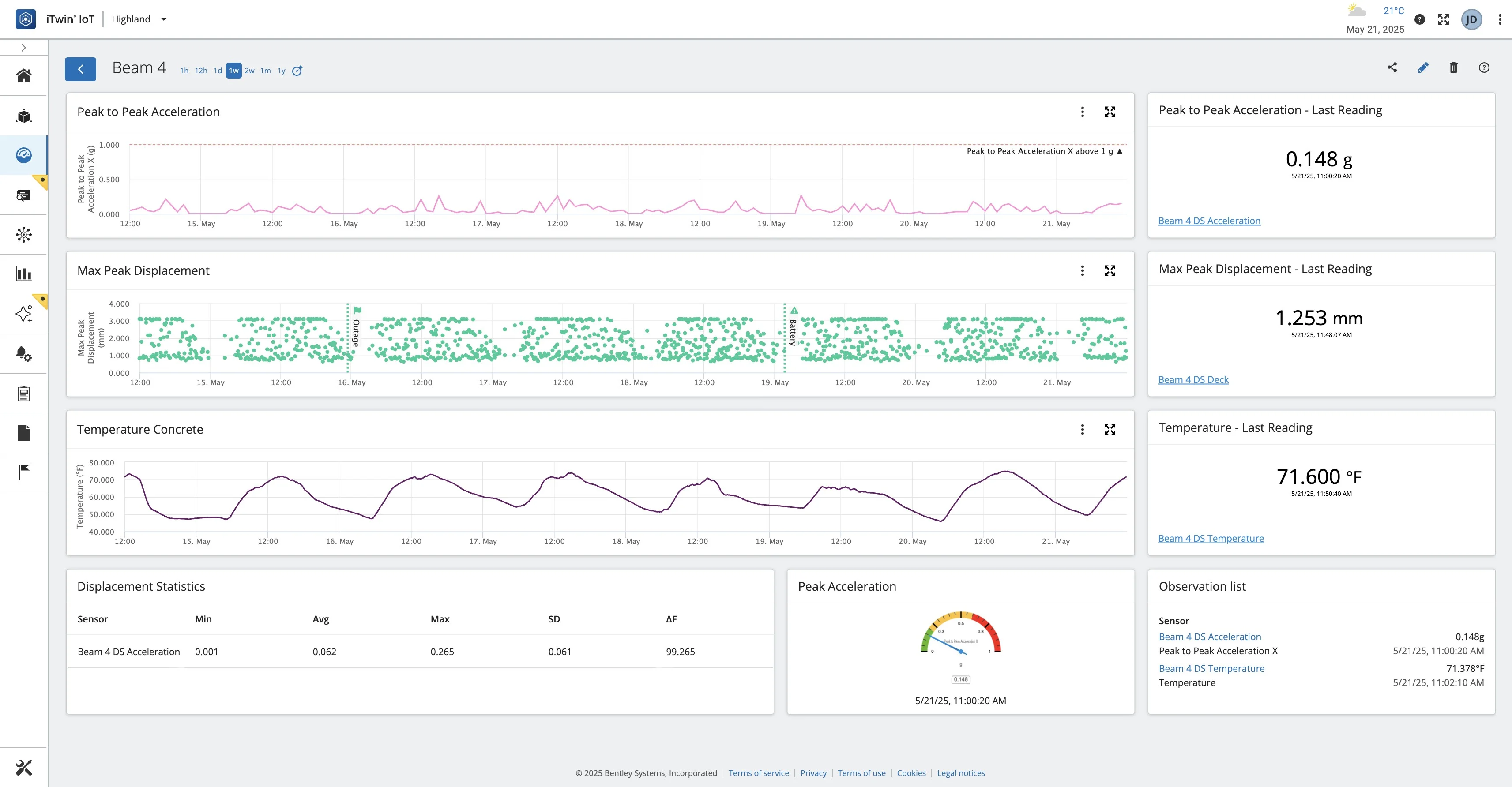This screenshot has height=787, width=1512.
Task: Click the Home icon in the sidebar
Action: 23,76
